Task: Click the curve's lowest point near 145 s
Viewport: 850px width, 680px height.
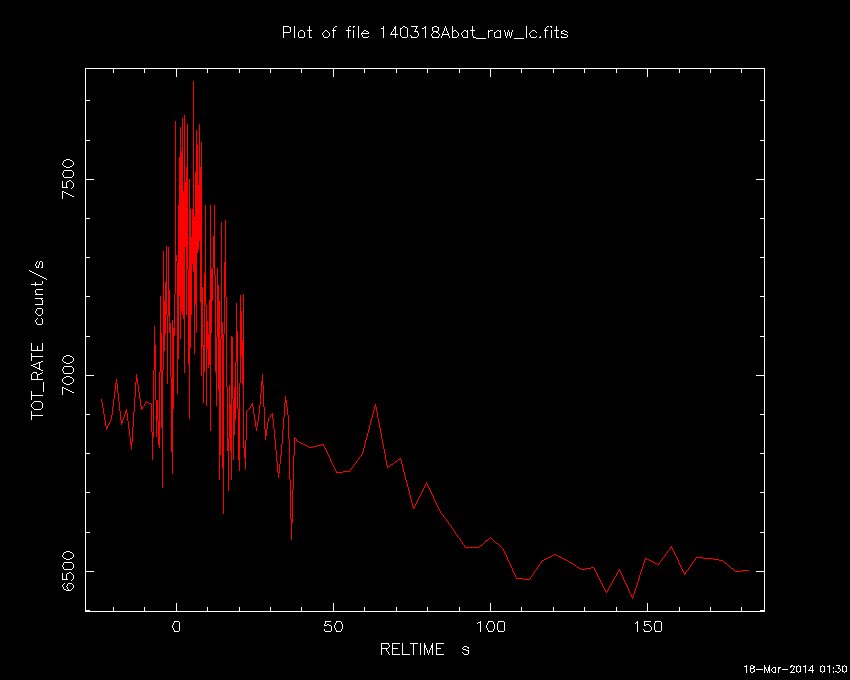Action: coord(632,598)
